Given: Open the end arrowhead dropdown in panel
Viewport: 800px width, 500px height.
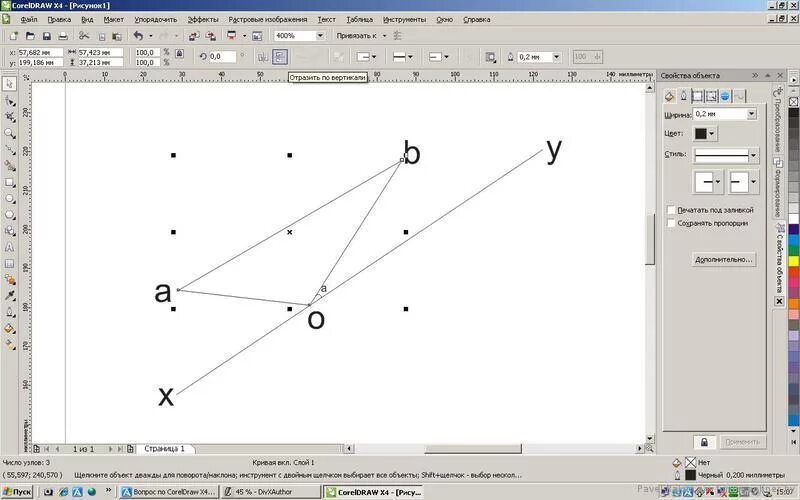Looking at the screenshot, I should [753, 182].
